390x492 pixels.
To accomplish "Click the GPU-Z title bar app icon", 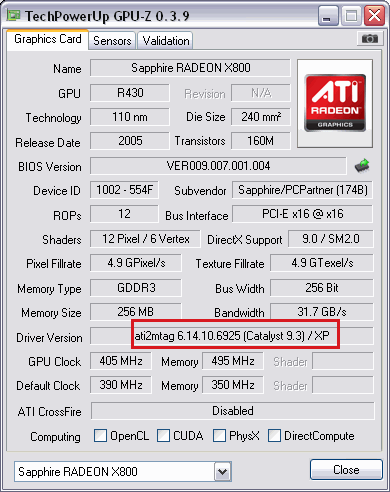I will coord(14,15).
